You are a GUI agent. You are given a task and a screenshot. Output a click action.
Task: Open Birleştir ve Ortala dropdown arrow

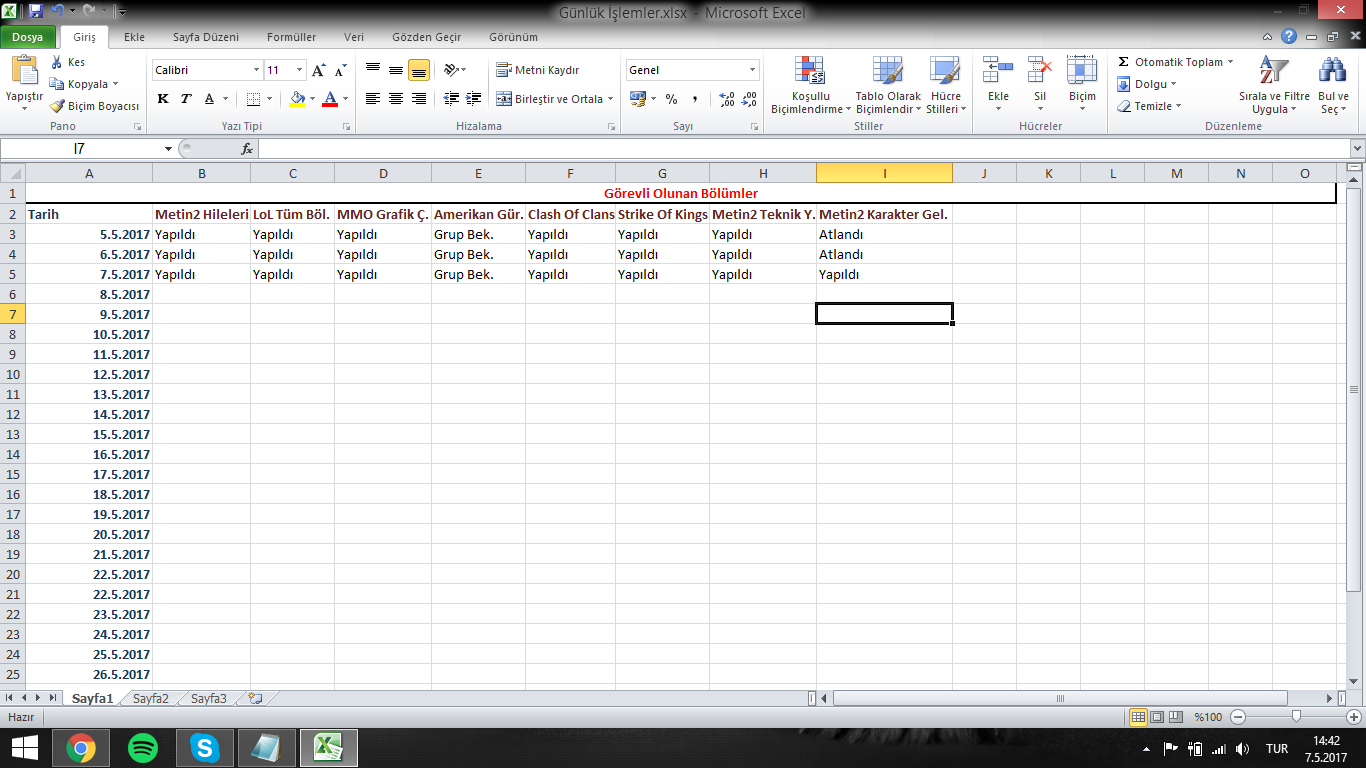[x=611, y=99]
